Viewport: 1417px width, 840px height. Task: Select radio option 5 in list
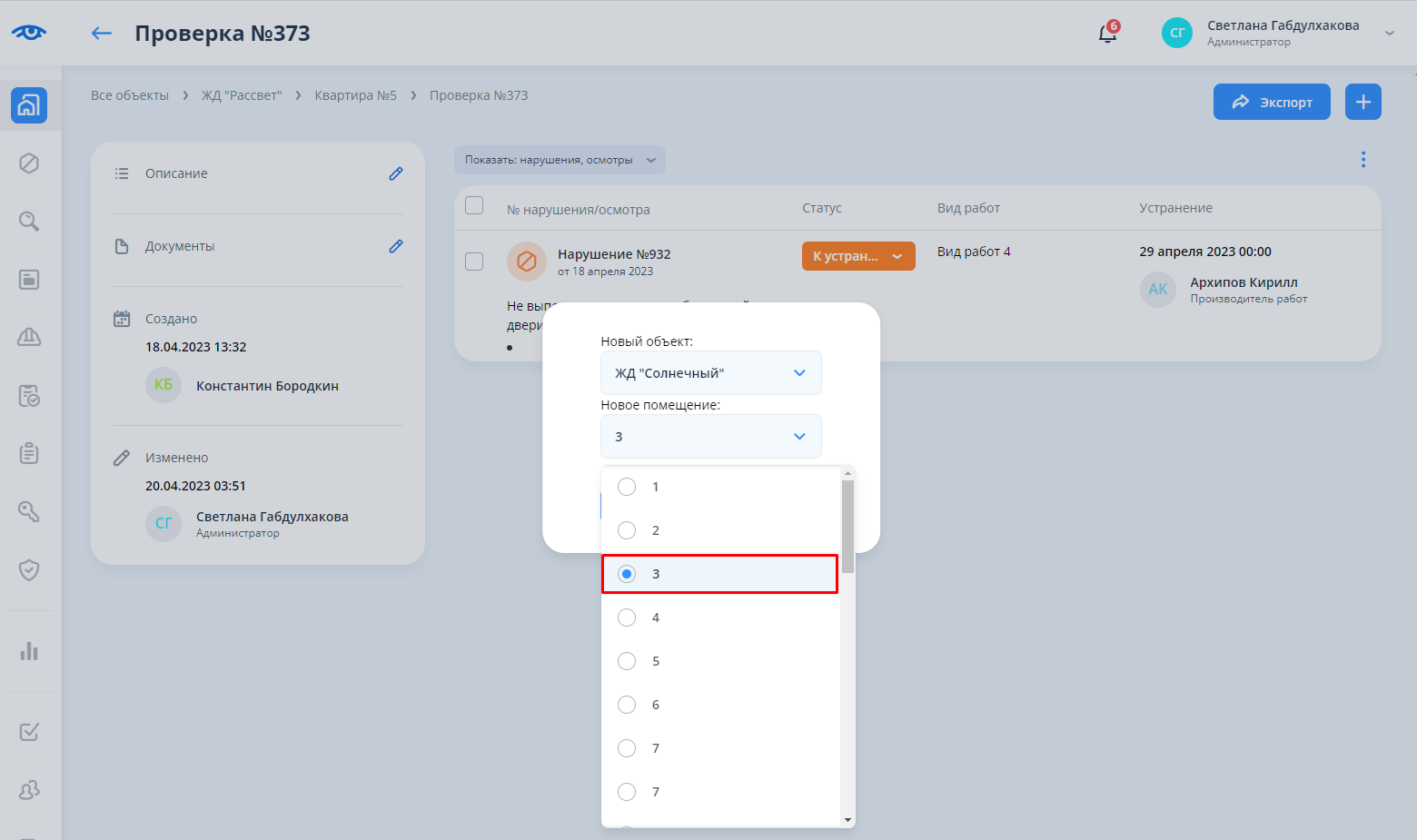(627, 661)
